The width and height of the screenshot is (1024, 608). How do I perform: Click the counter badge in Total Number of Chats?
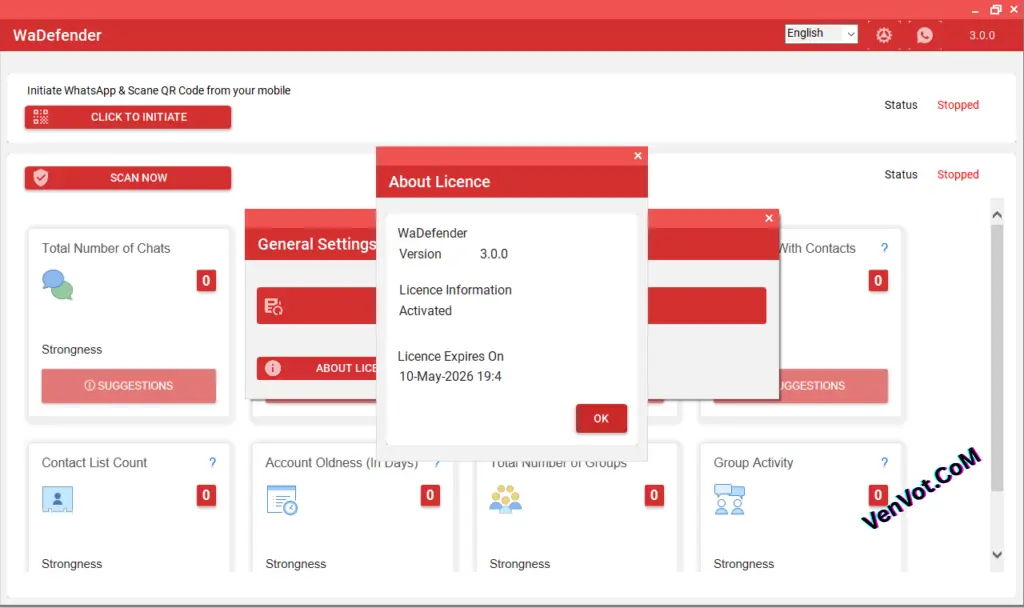tap(206, 281)
